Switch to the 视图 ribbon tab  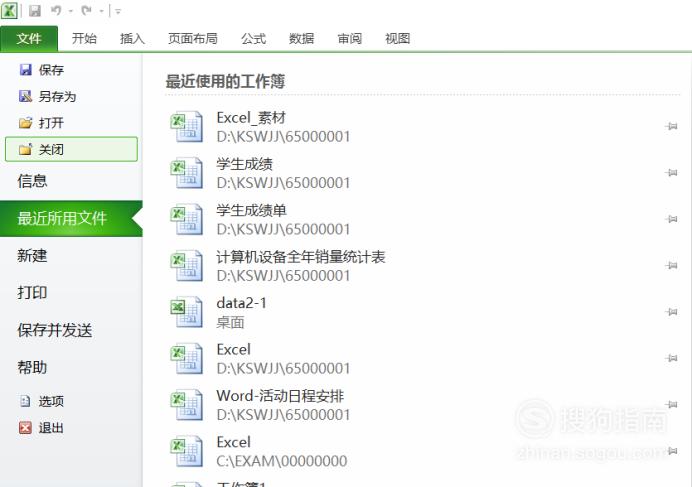(398, 38)
